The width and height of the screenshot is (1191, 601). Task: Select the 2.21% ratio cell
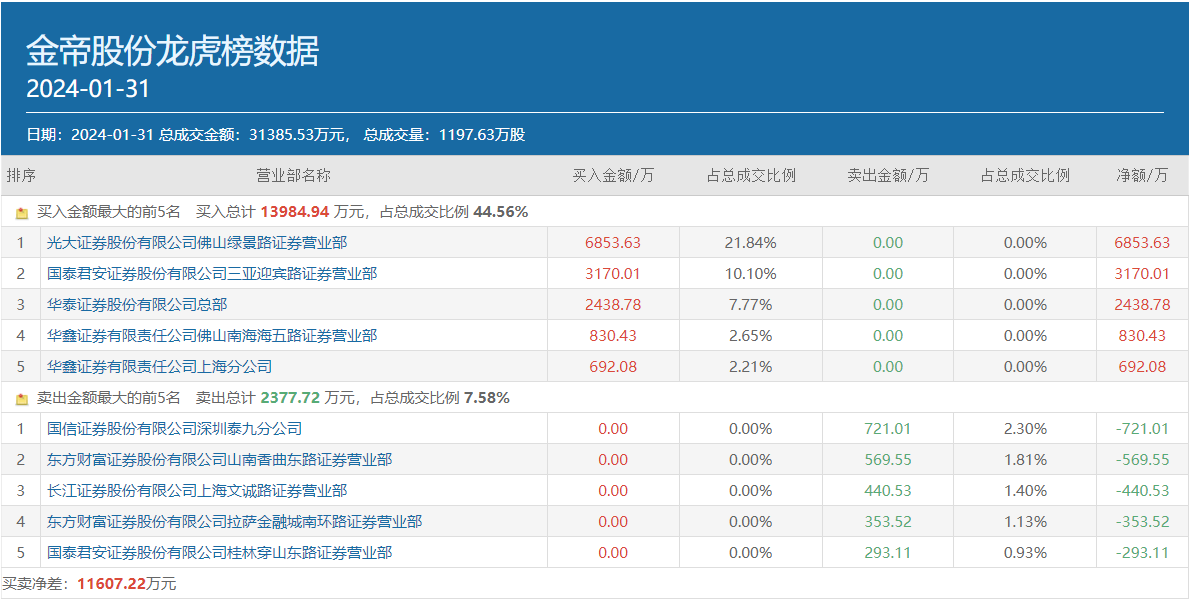point(750,367)
